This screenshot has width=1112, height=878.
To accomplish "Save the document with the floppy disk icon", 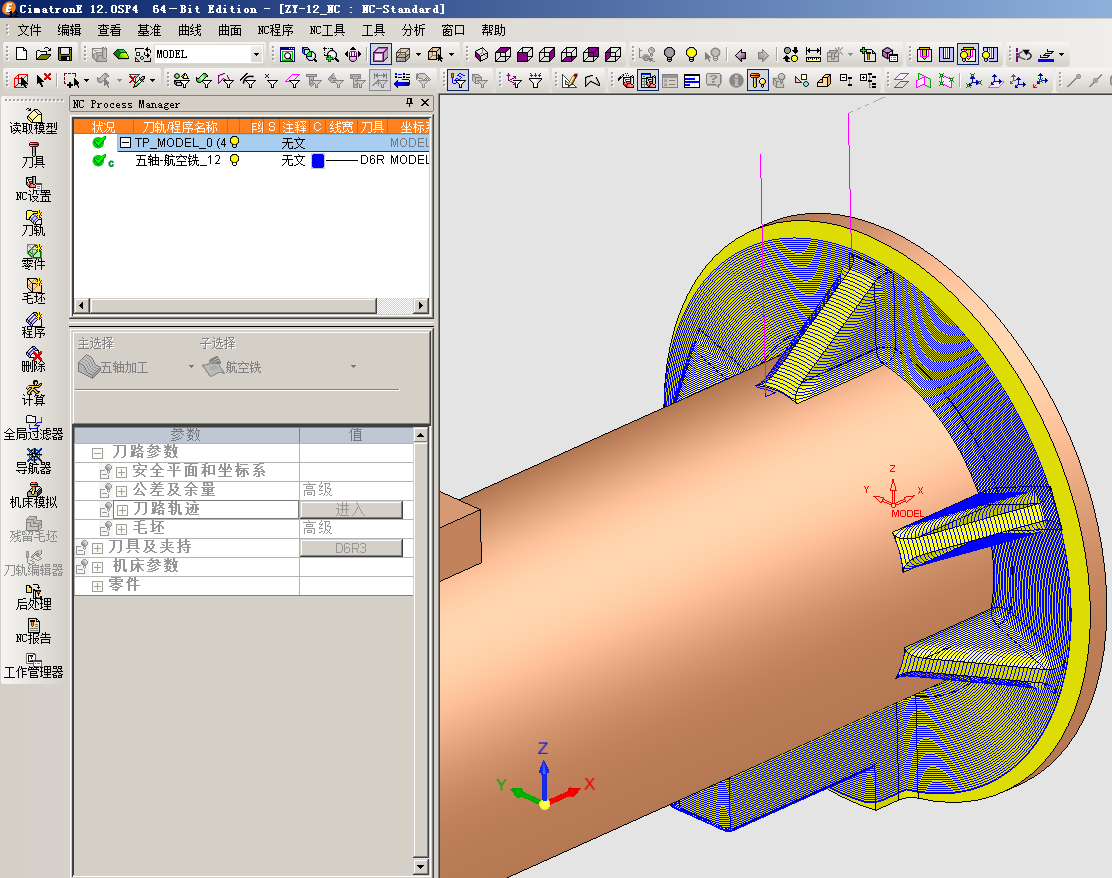I will [x=65, y=54].
